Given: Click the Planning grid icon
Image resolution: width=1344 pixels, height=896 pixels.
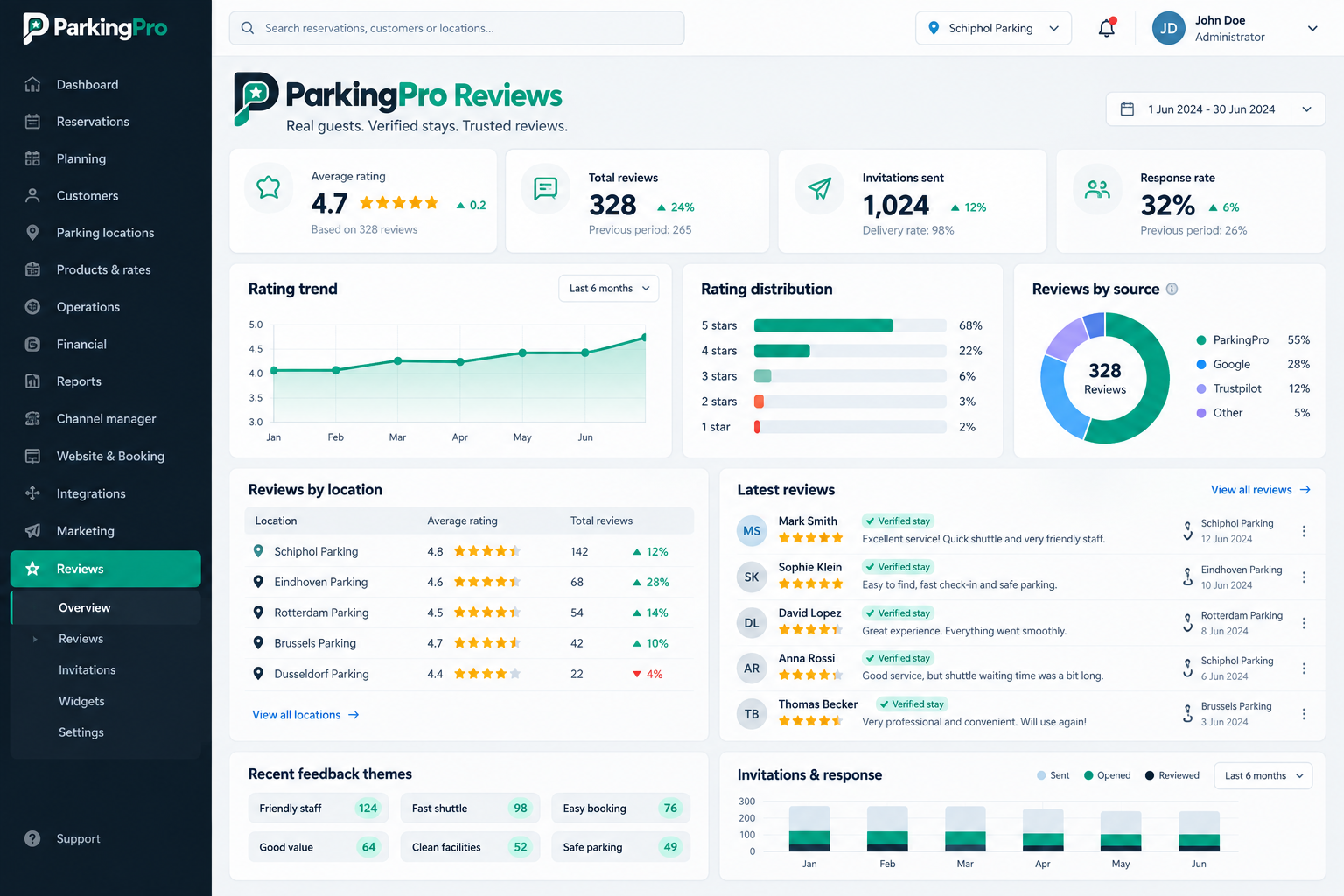Looking at the screenshot, I should (x=32, y=158).
